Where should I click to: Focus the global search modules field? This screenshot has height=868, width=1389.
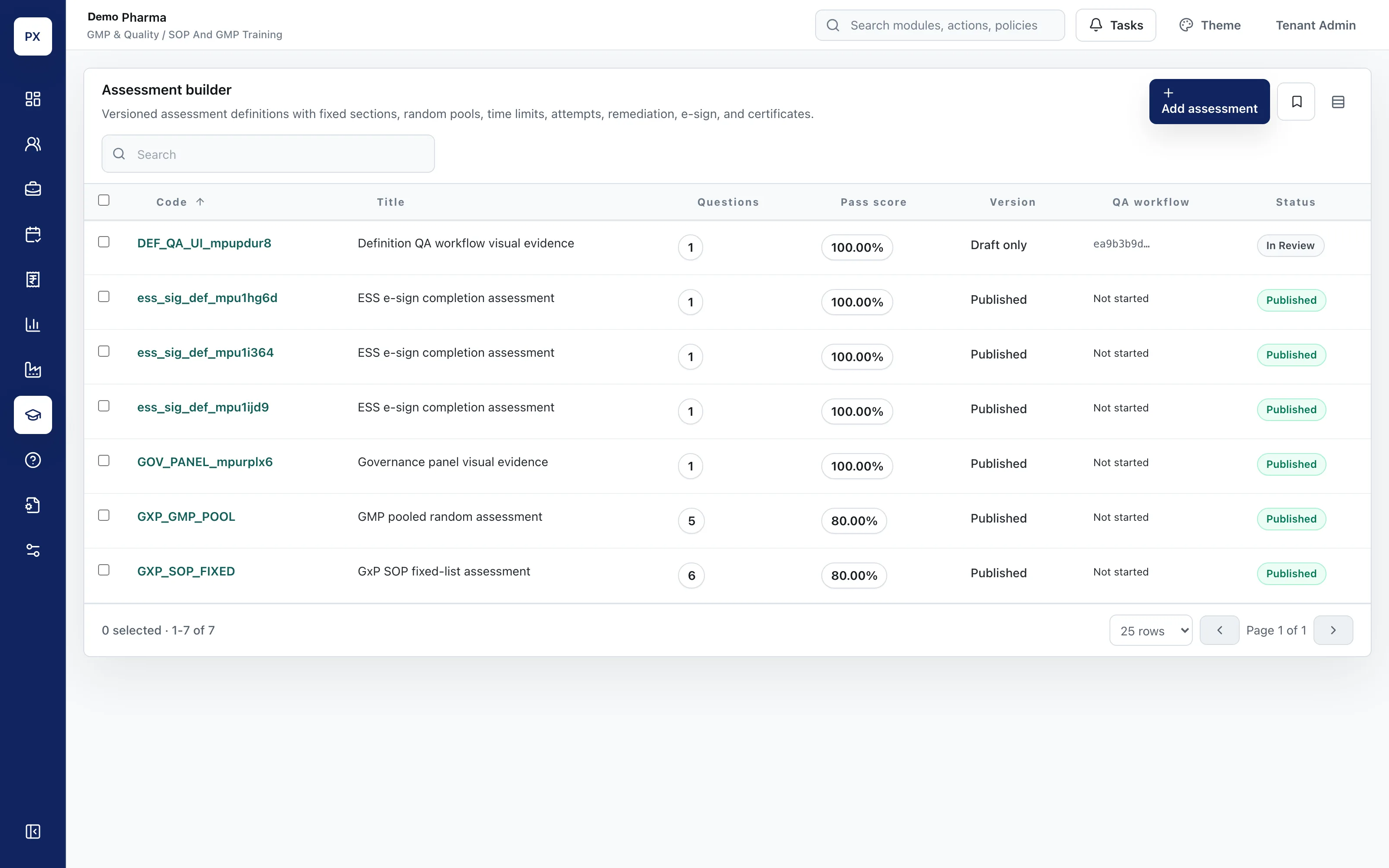tap(940, 25)
